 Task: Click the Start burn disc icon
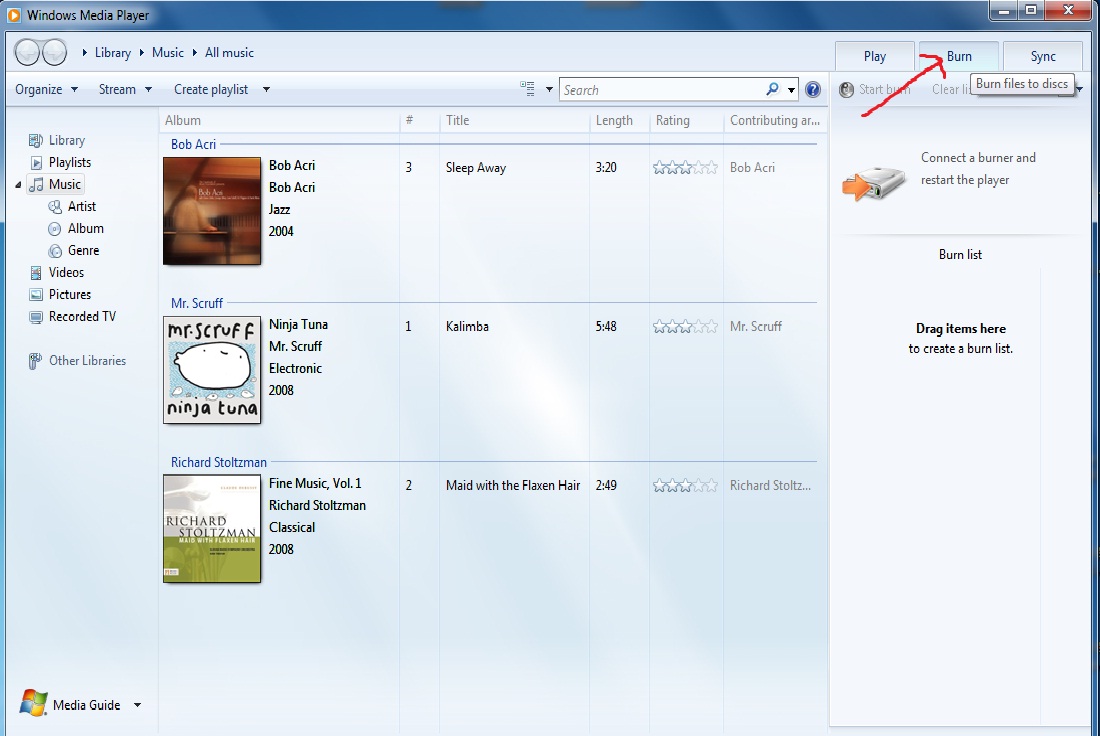[847, 90]
